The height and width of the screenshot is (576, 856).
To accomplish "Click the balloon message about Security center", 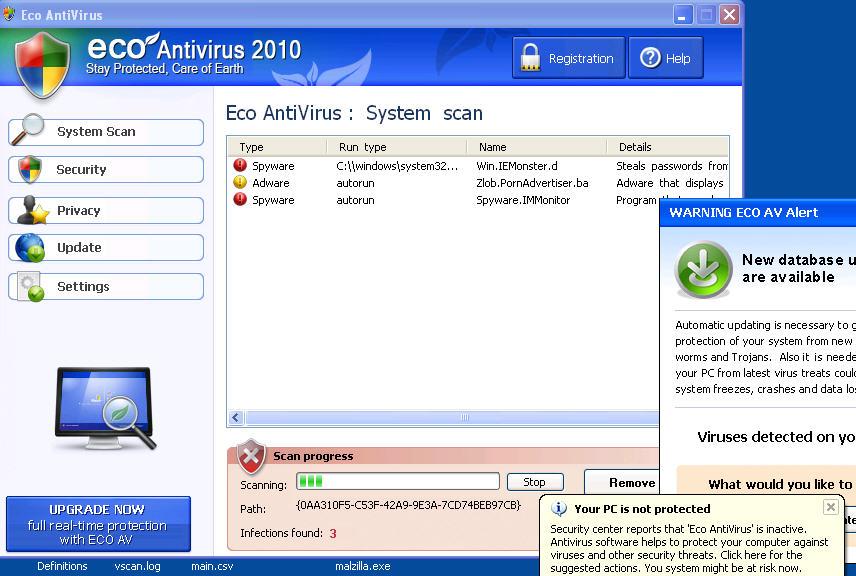I will point(689,548).
